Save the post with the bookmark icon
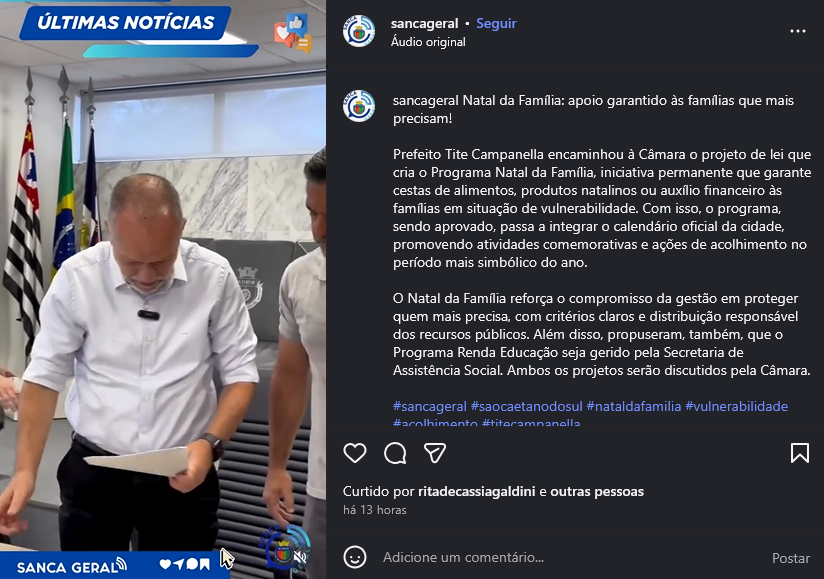Screen dimensions: 824x579 (x=800, y=453)
